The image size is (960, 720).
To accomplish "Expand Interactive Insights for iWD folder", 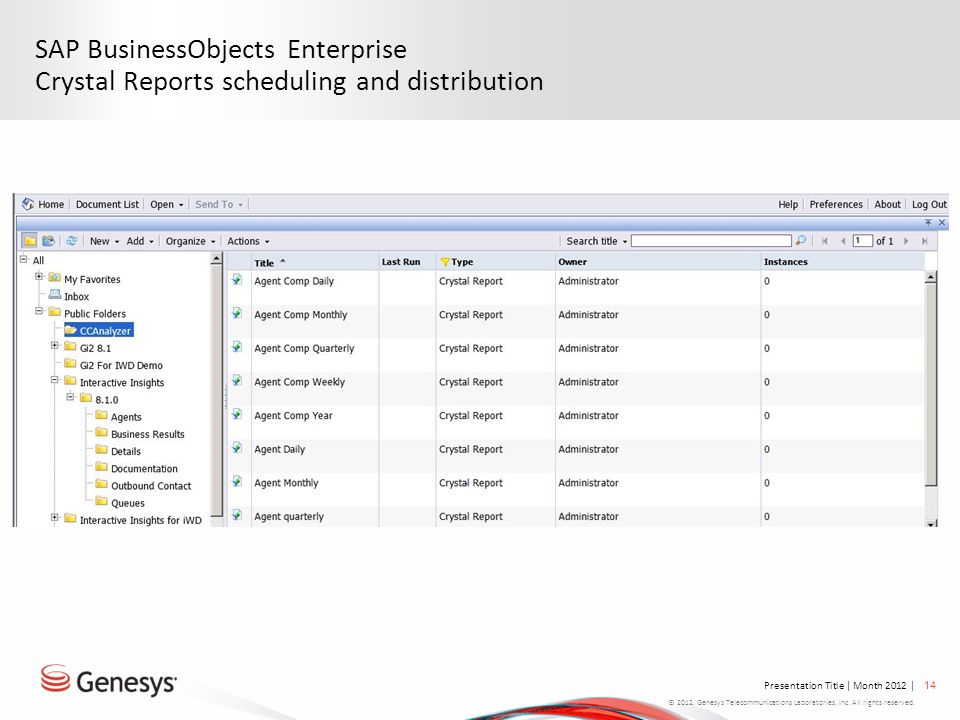I will (54, 517).
